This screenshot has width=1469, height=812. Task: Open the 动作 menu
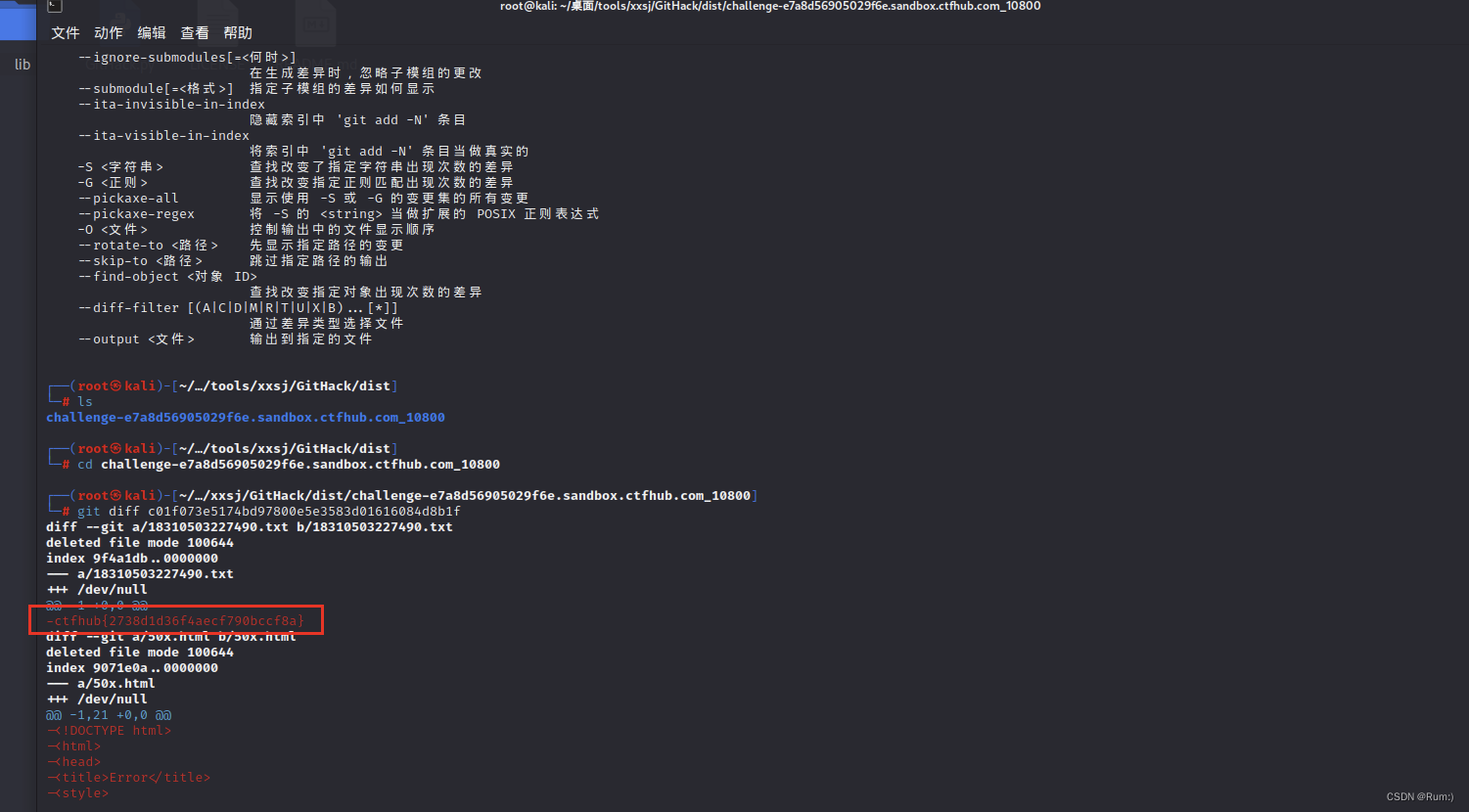coord(109,33)
